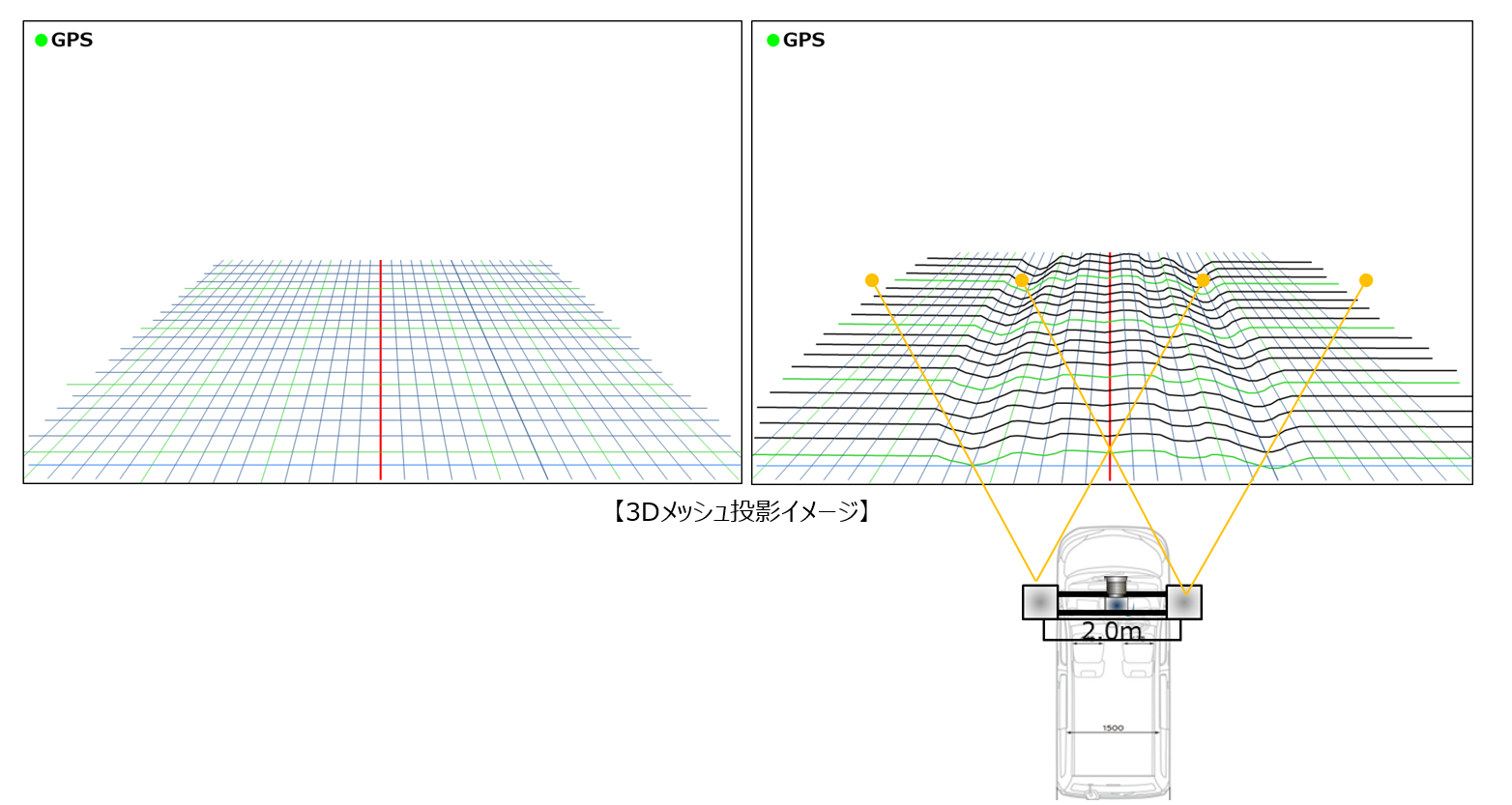This screenshot has height=805, width=1512.
Task: Click where the orange projection lines cross
Action: (1110, 450)
